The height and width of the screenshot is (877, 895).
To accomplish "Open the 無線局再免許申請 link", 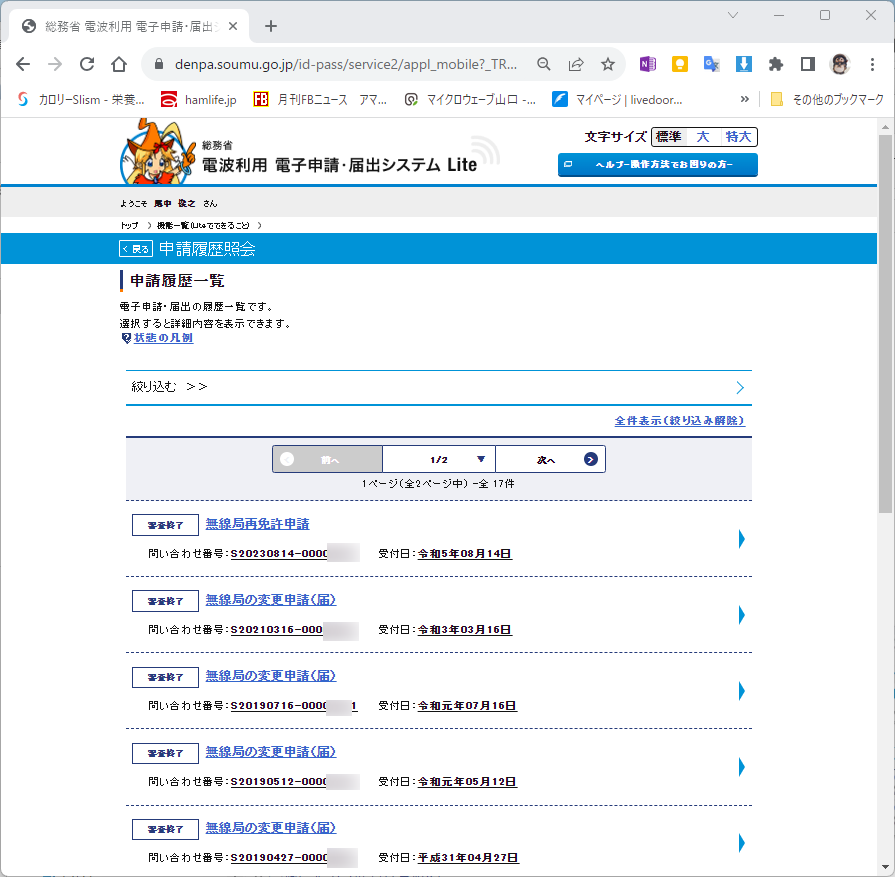I will point(257,524).
